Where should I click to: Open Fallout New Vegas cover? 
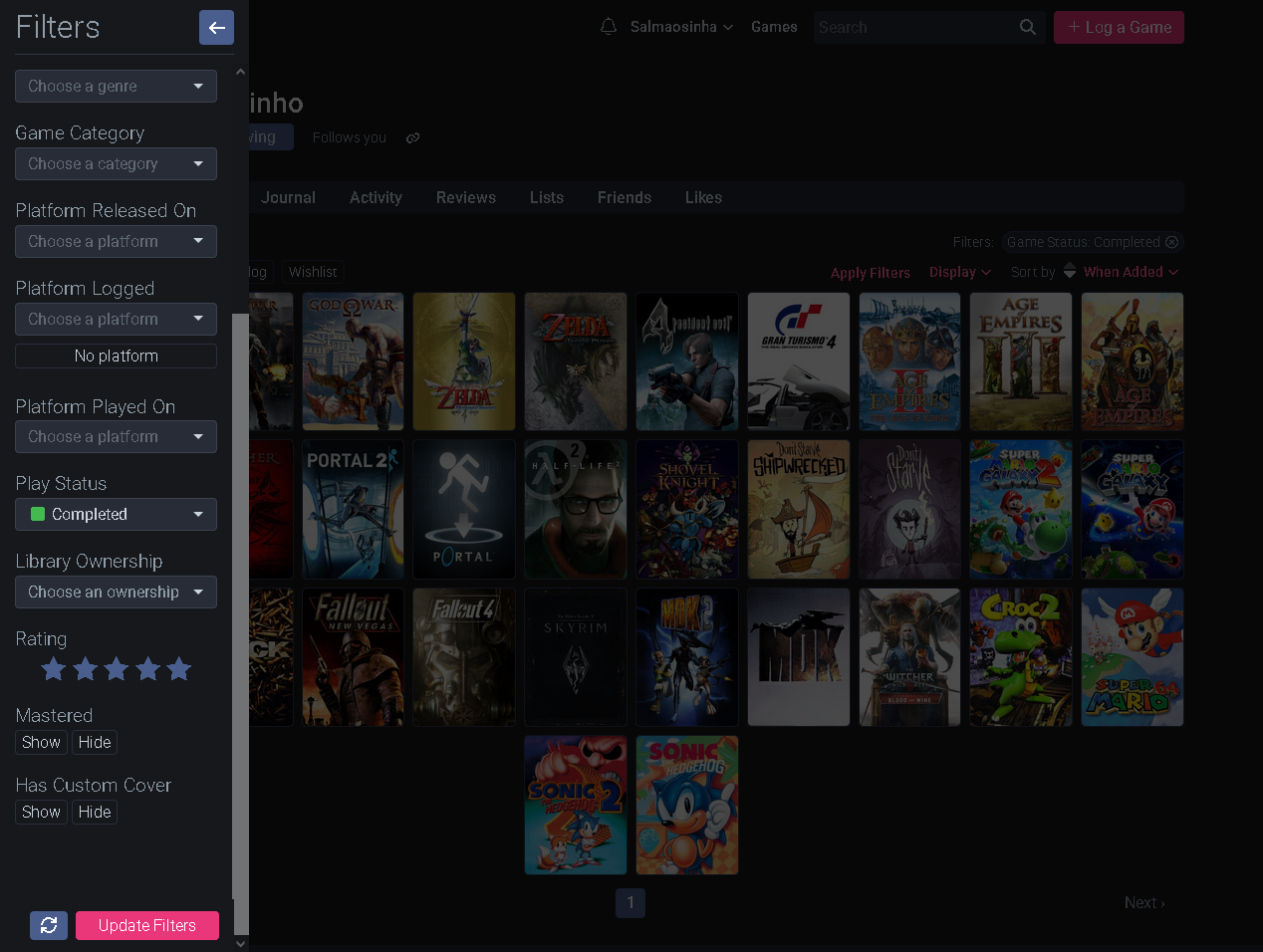coord(354,657)
